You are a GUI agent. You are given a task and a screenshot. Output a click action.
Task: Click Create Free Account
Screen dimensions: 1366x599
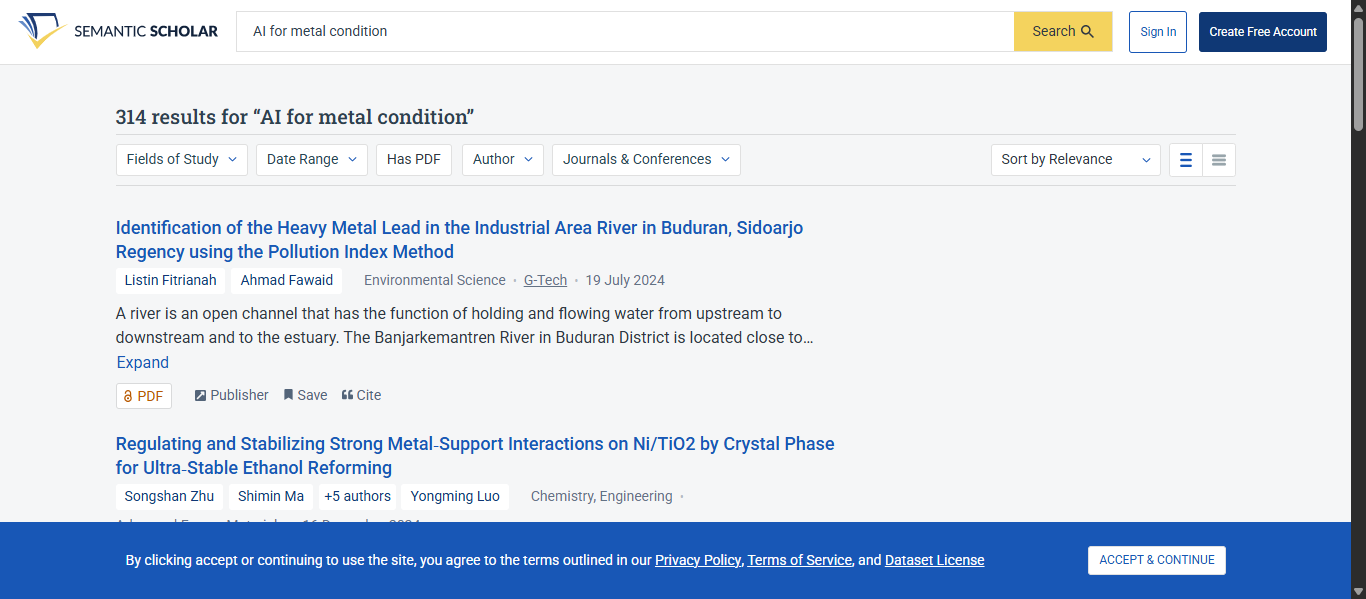[x=1262, y=32]
